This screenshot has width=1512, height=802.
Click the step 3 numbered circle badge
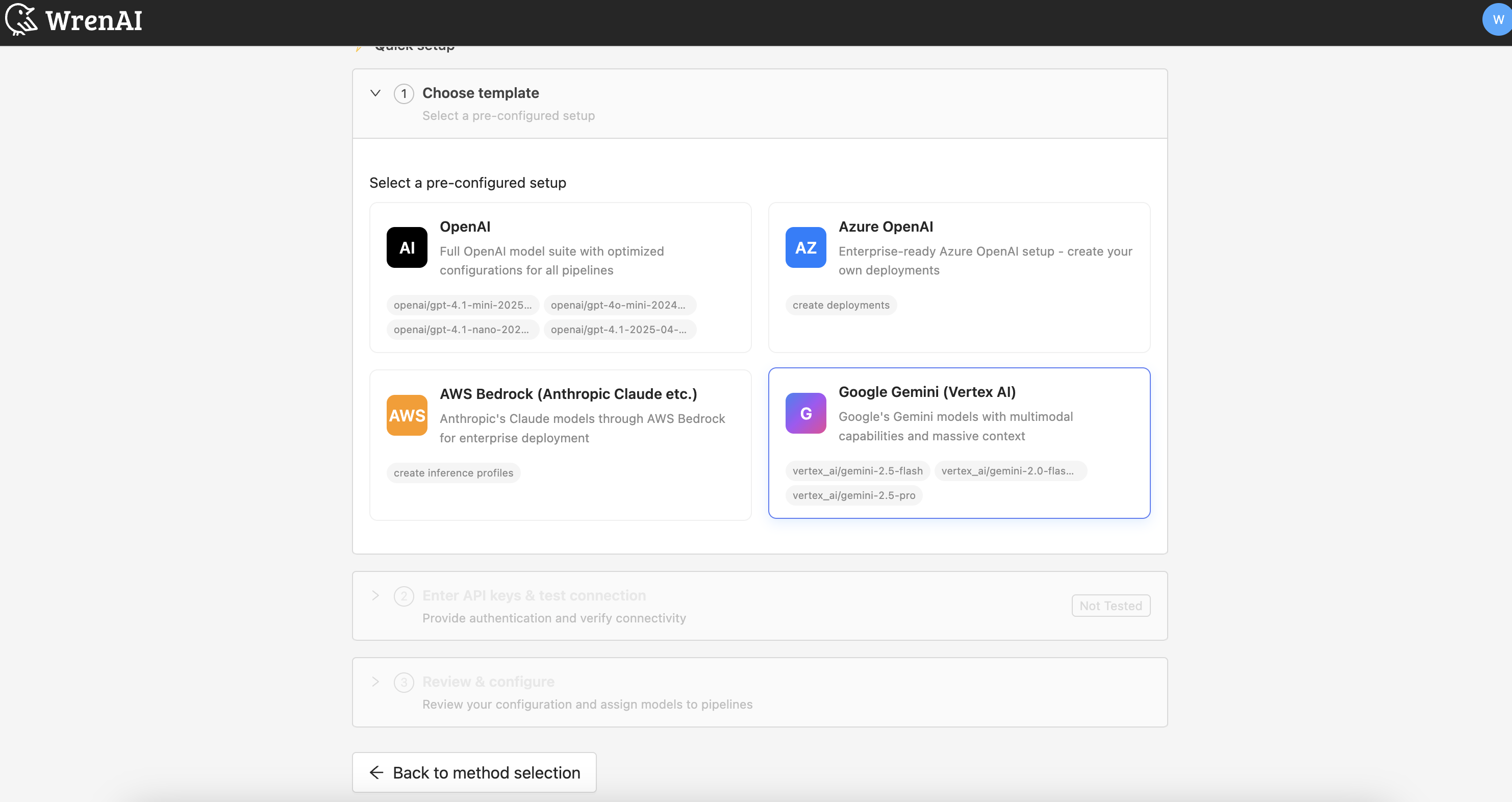pyautogui.click(x=404, y=682)
